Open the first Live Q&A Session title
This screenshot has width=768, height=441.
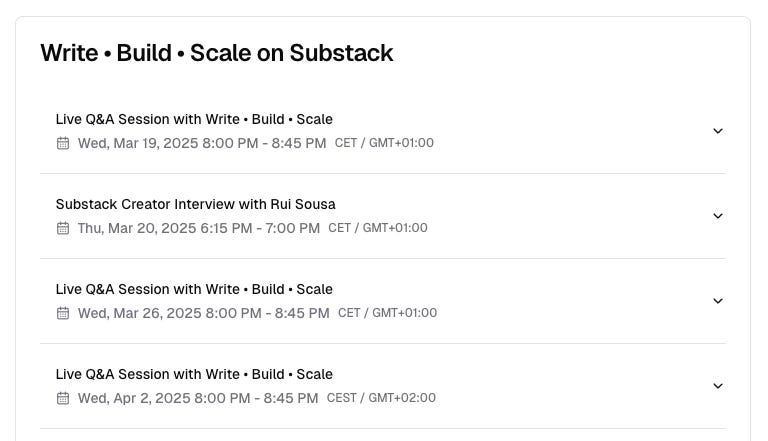click(x=194, y=119)
